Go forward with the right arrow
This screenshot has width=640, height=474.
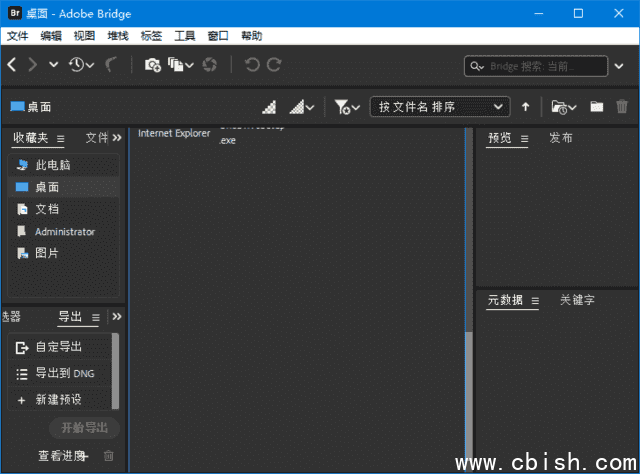32,65
